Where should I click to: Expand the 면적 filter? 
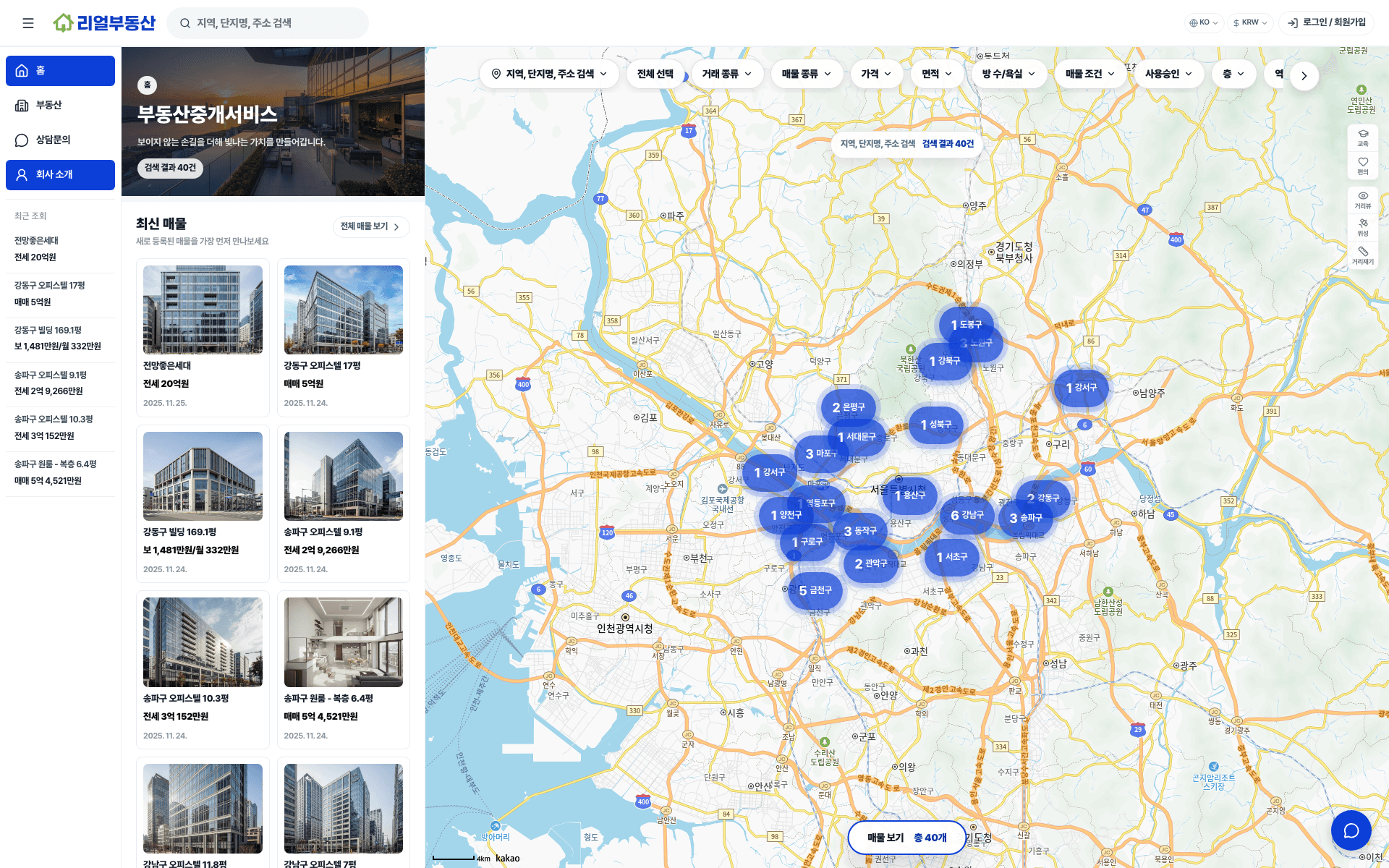pos(937,74)
